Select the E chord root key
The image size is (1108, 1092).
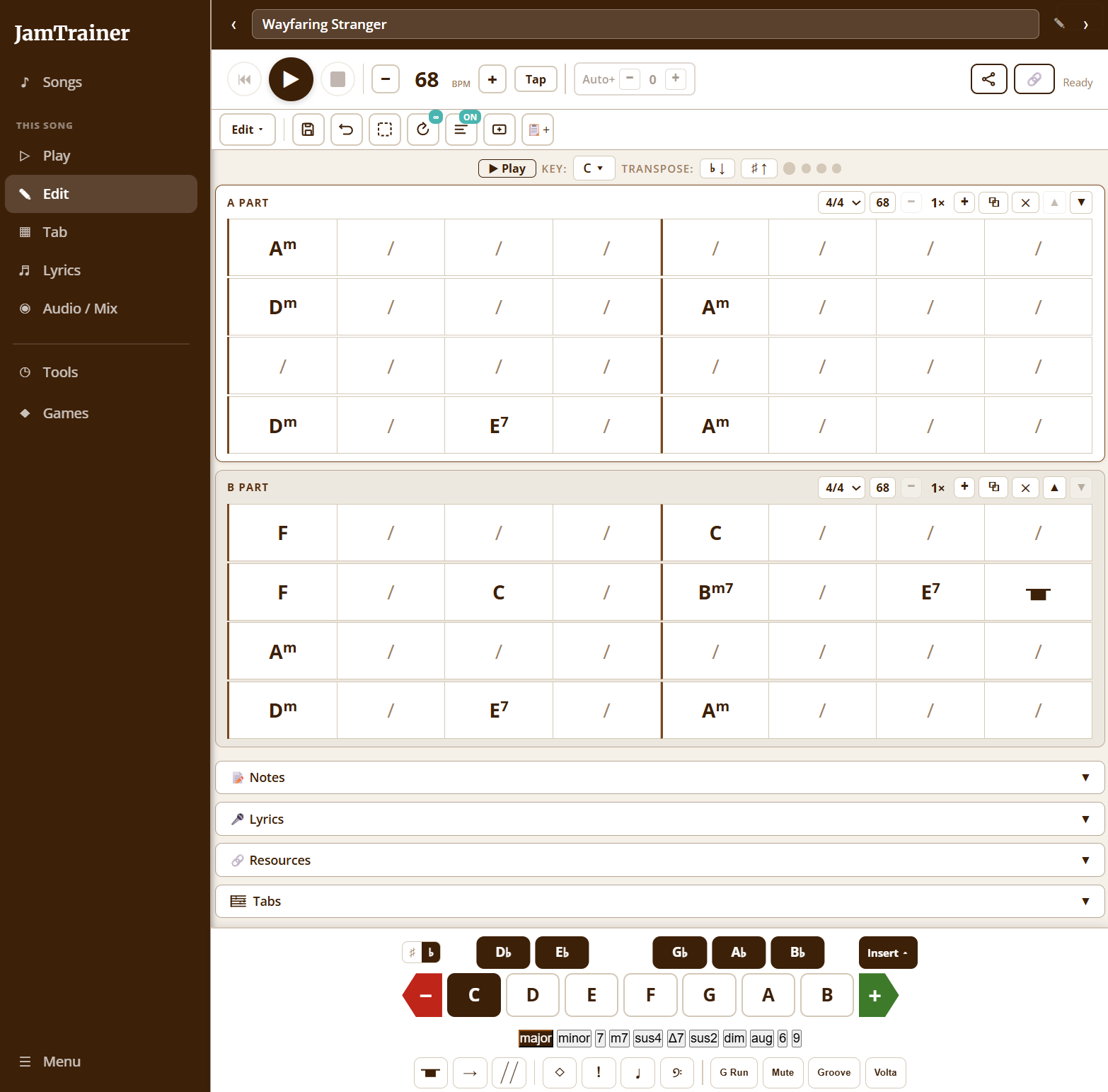coord(591,995)
